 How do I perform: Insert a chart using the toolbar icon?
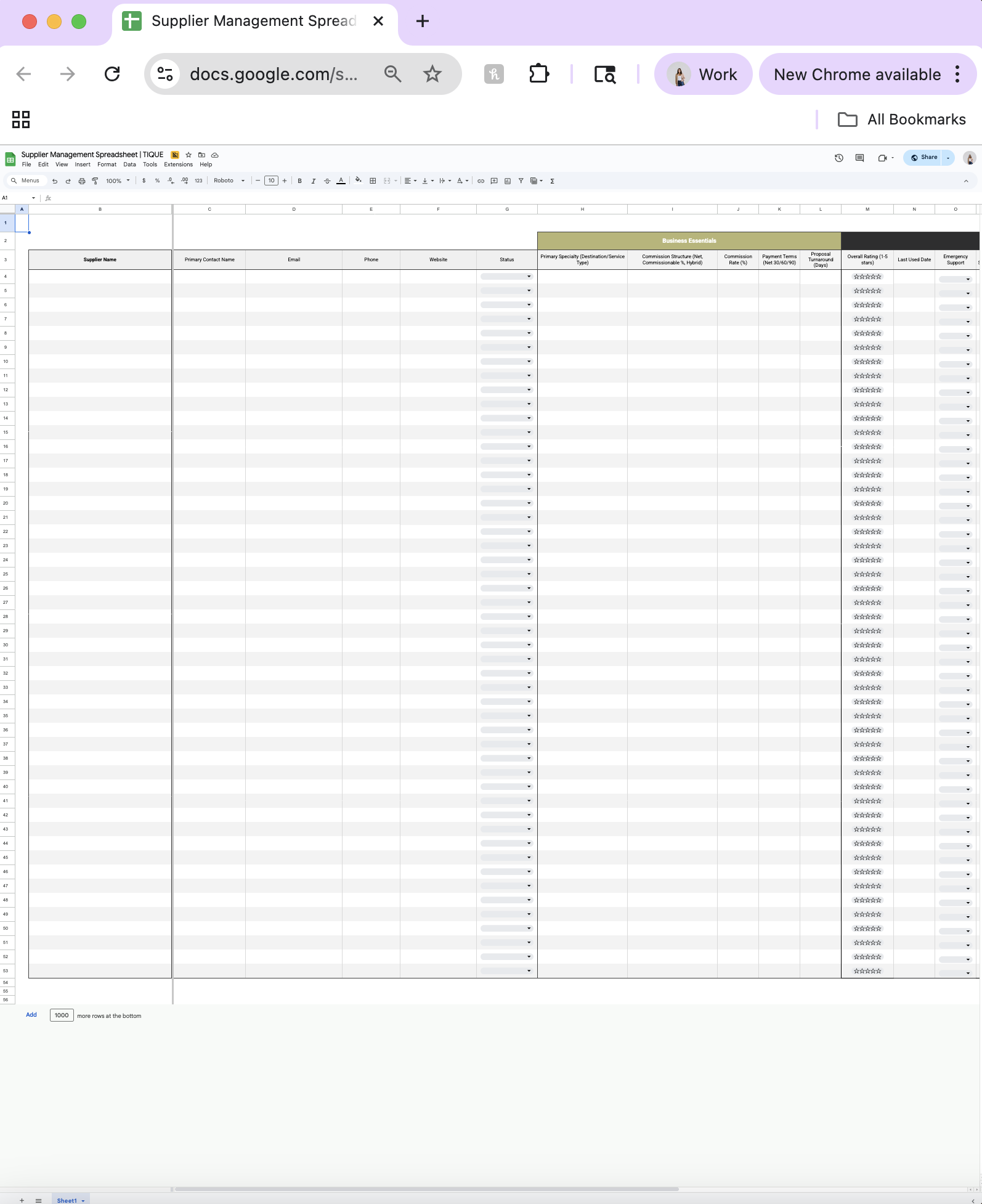(x=508, y=181)
